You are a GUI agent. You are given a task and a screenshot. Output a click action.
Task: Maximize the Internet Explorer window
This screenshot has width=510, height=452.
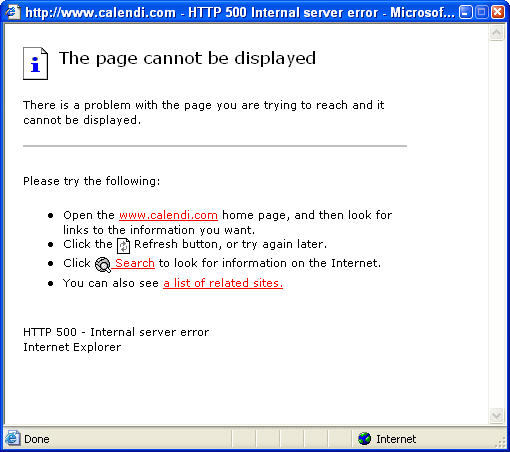tap(482, 12)
